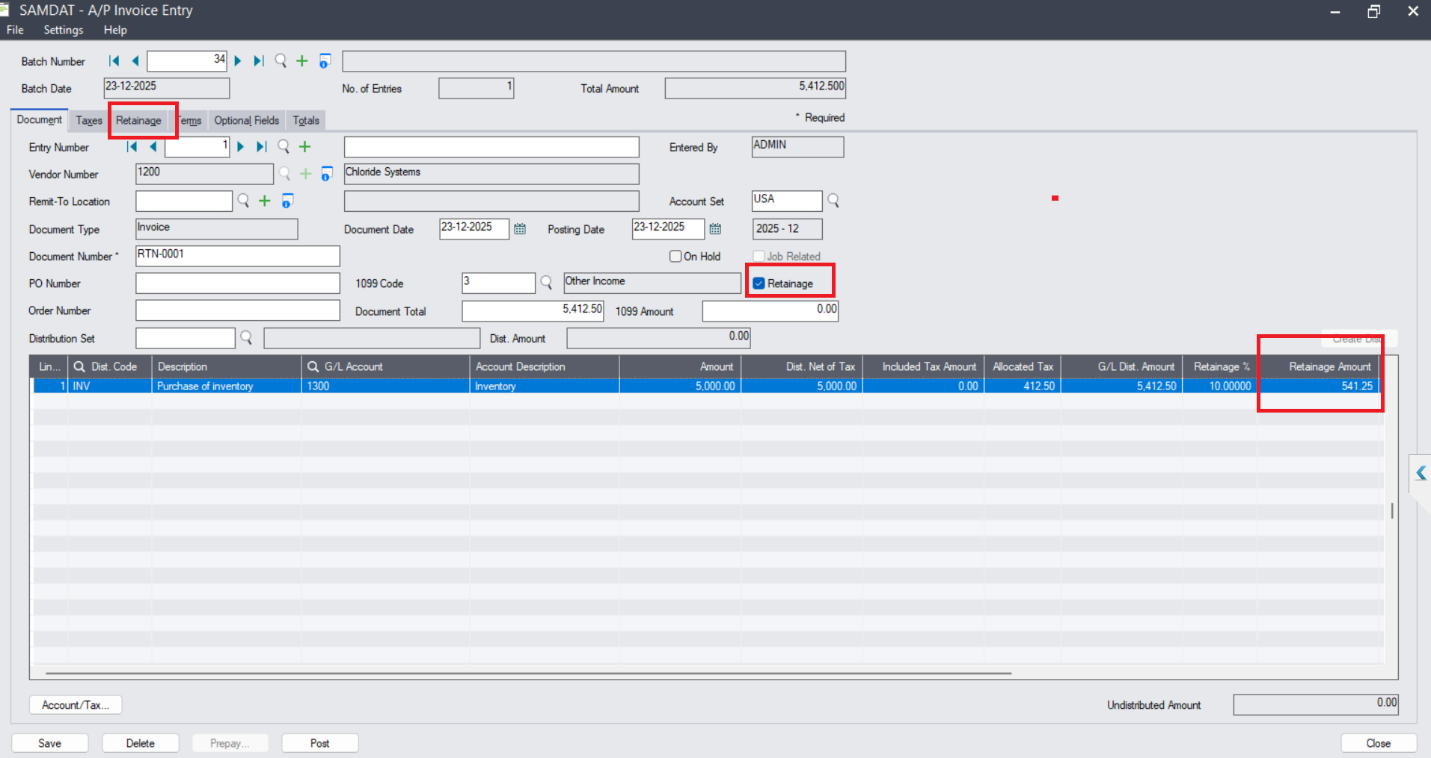
Task: Click the Document Number input field
Action: (237, 256)
